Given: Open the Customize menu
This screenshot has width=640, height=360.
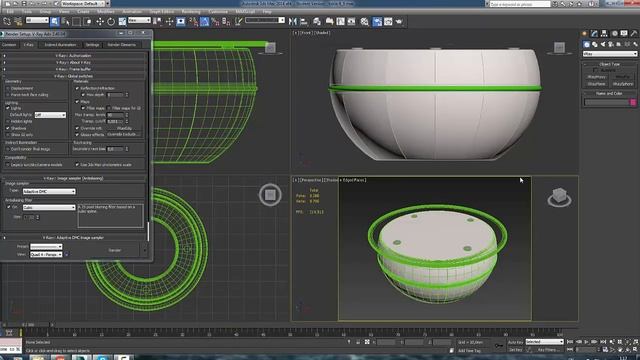Looking at the screenshot, I should point(218,12).
